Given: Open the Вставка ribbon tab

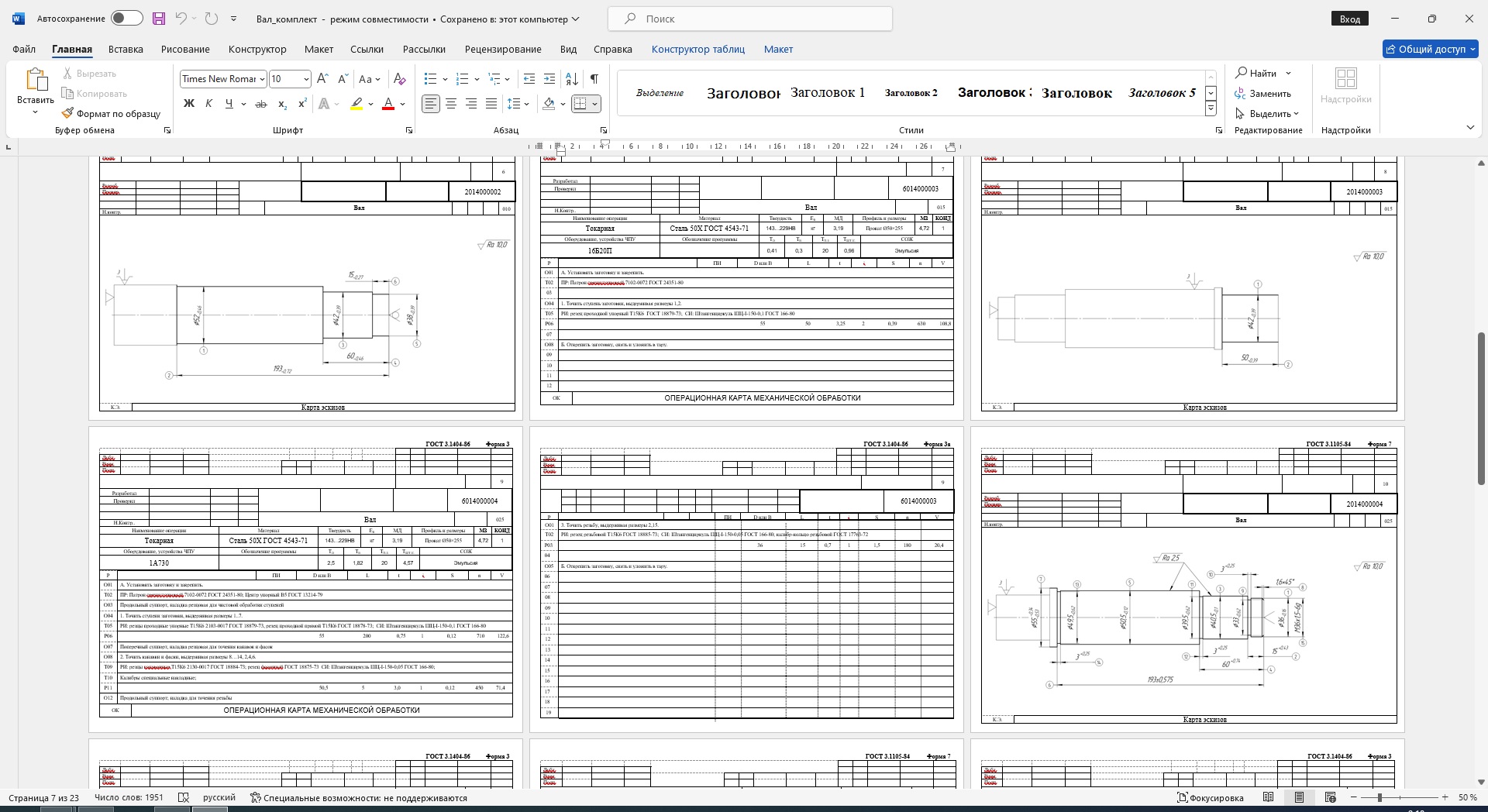Looking at the screenshot, I should (126, 49).
